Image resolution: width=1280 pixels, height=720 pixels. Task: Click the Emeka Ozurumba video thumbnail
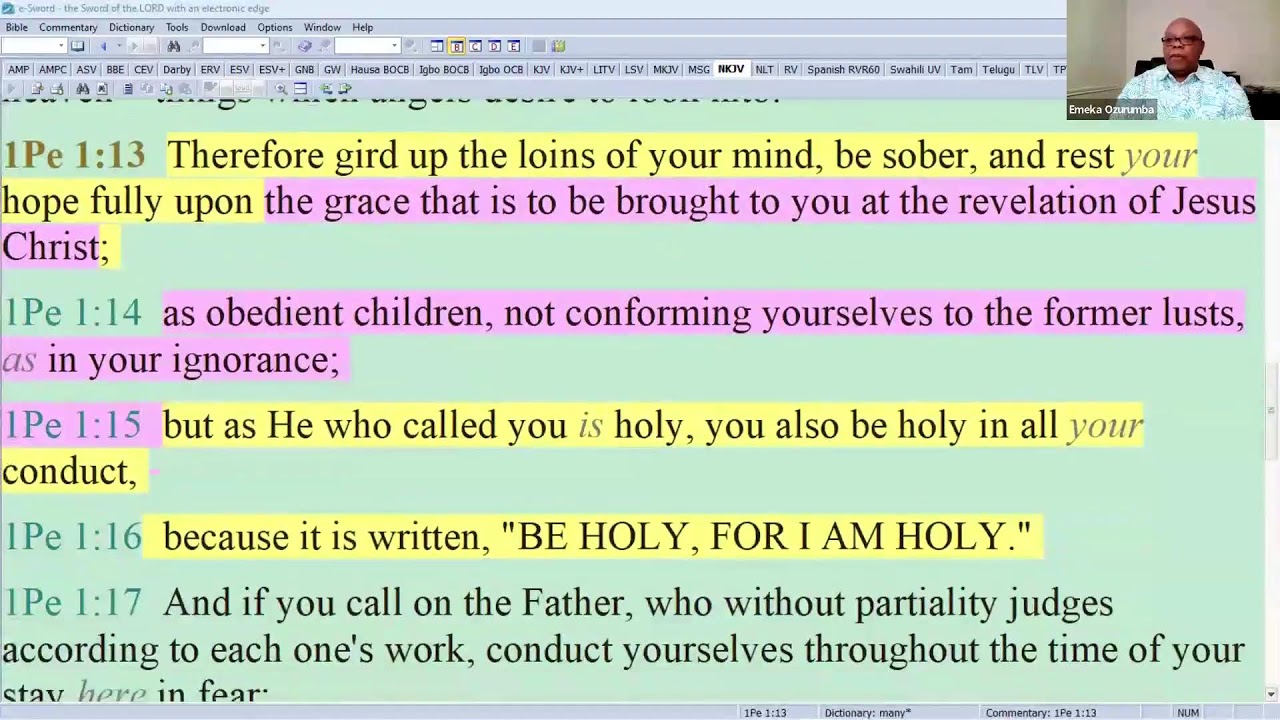click(1173, 60)
